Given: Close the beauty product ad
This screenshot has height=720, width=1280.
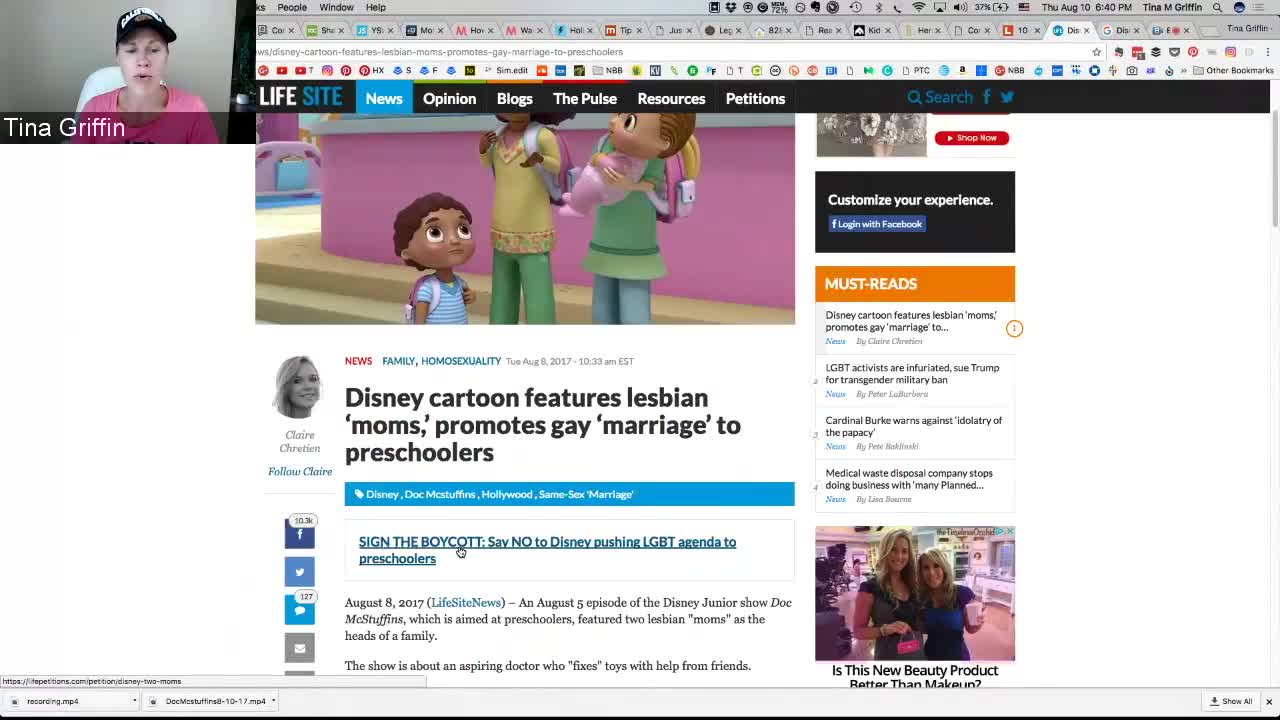Looking at the screenshot, I should tap(1010, 531).
